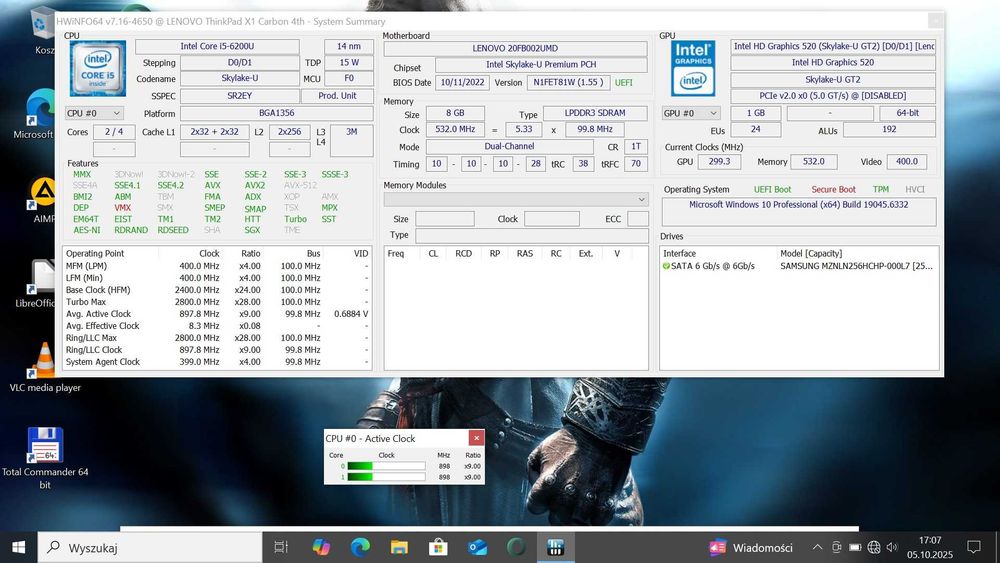The width and height of the screenshot is (1000, 563).
Task: Open the Total Commander 64 bit desktop shortcut
Action: tap(45, 446)
